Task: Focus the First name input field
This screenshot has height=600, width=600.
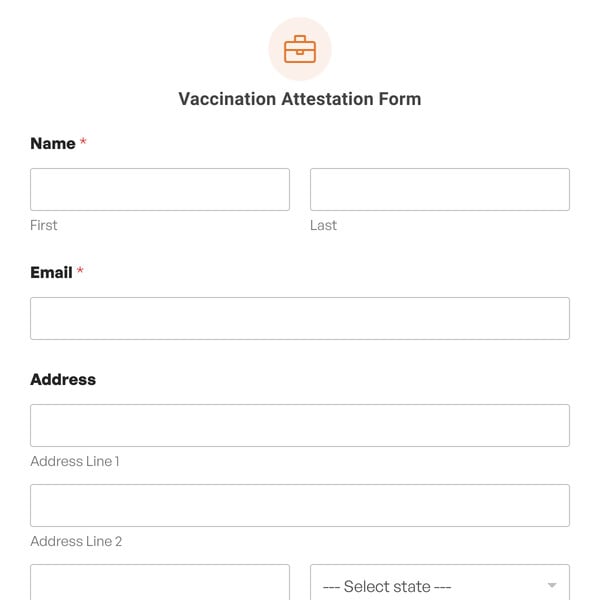Action: 160,189
